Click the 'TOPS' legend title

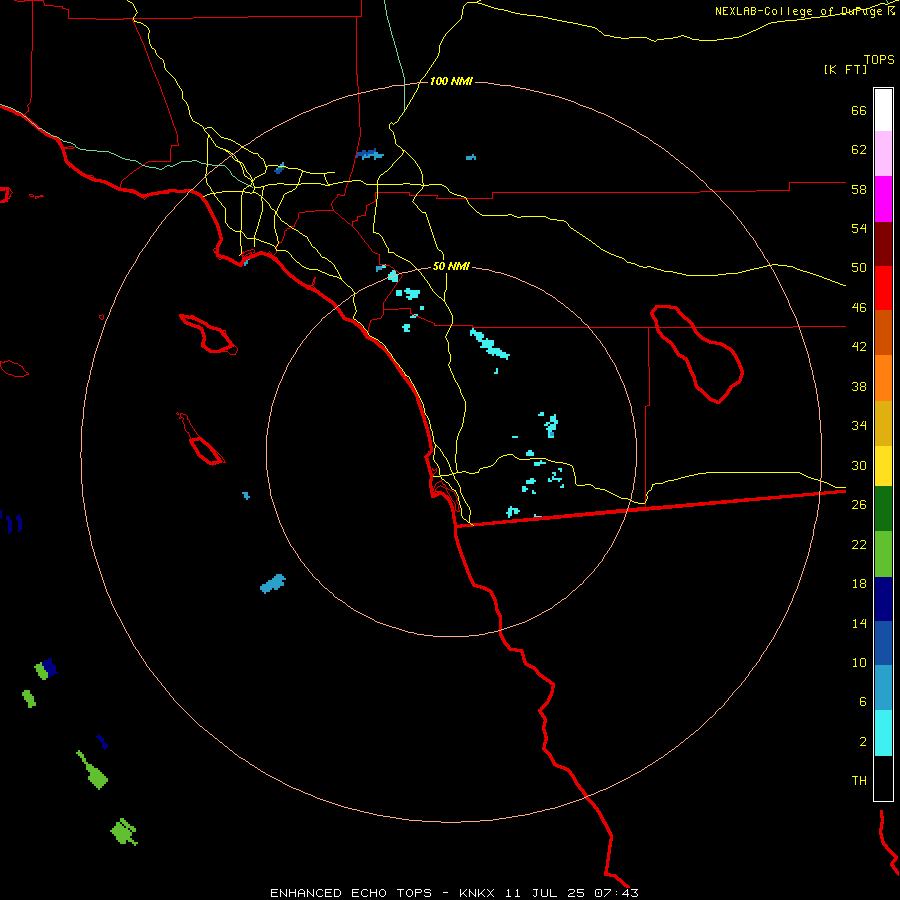click(879, 60)
